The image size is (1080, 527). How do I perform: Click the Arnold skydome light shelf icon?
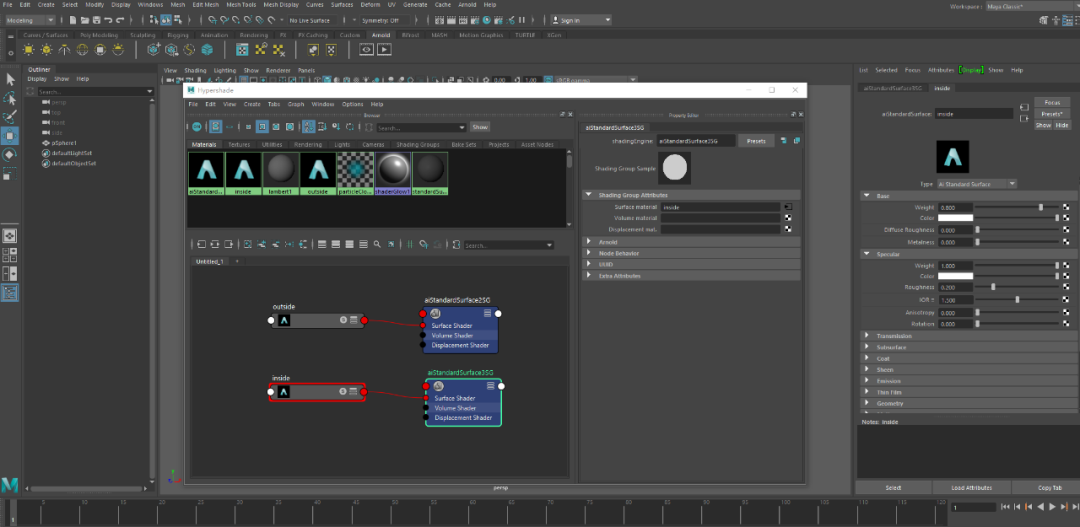(x=82, y=50)
